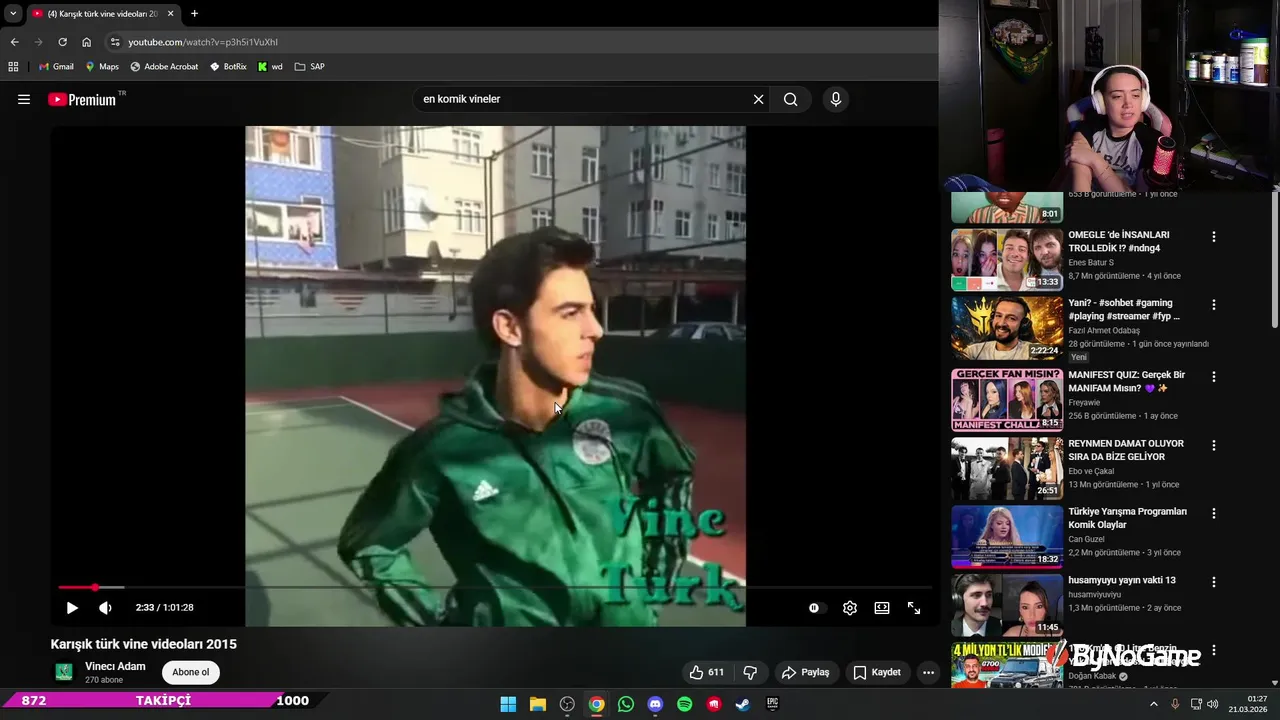This screenshot has height=720, width=1280.
Task: Open the Chrome apps grid shortcut
Action: click(x=13, y=67)
